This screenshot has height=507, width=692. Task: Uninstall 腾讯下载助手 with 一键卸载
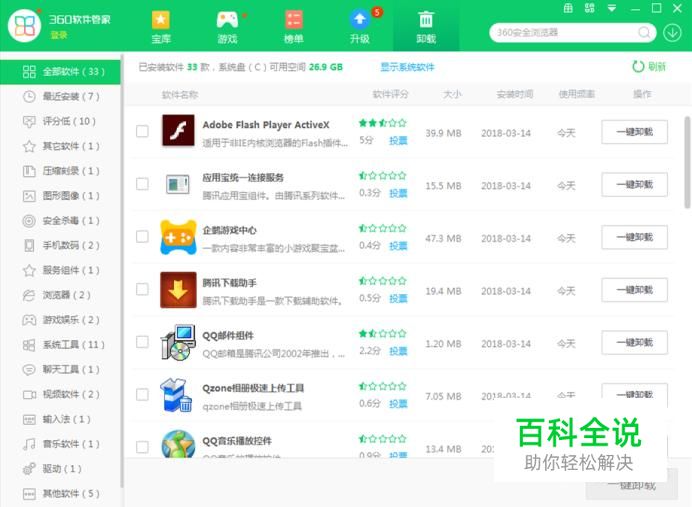(635, 290)
